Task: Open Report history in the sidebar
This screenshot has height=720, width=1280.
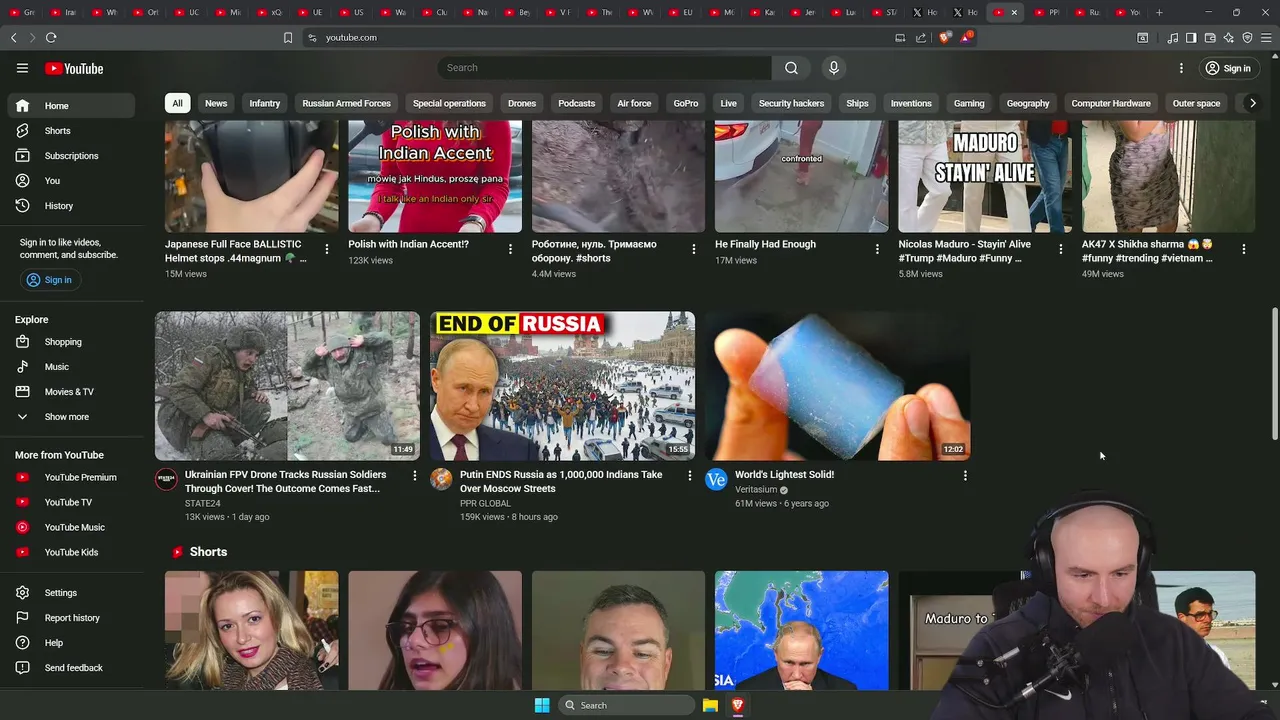Action: [70, 618]
